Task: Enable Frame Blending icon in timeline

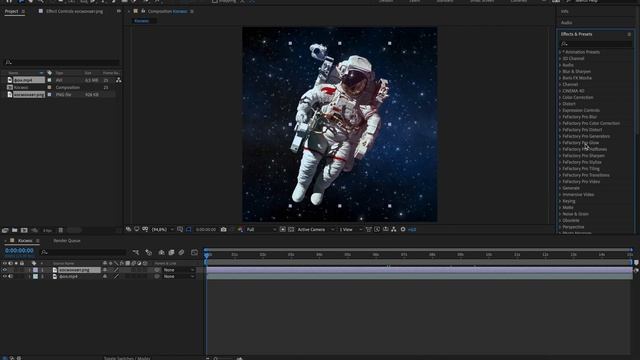Action: tap(171, 253)
